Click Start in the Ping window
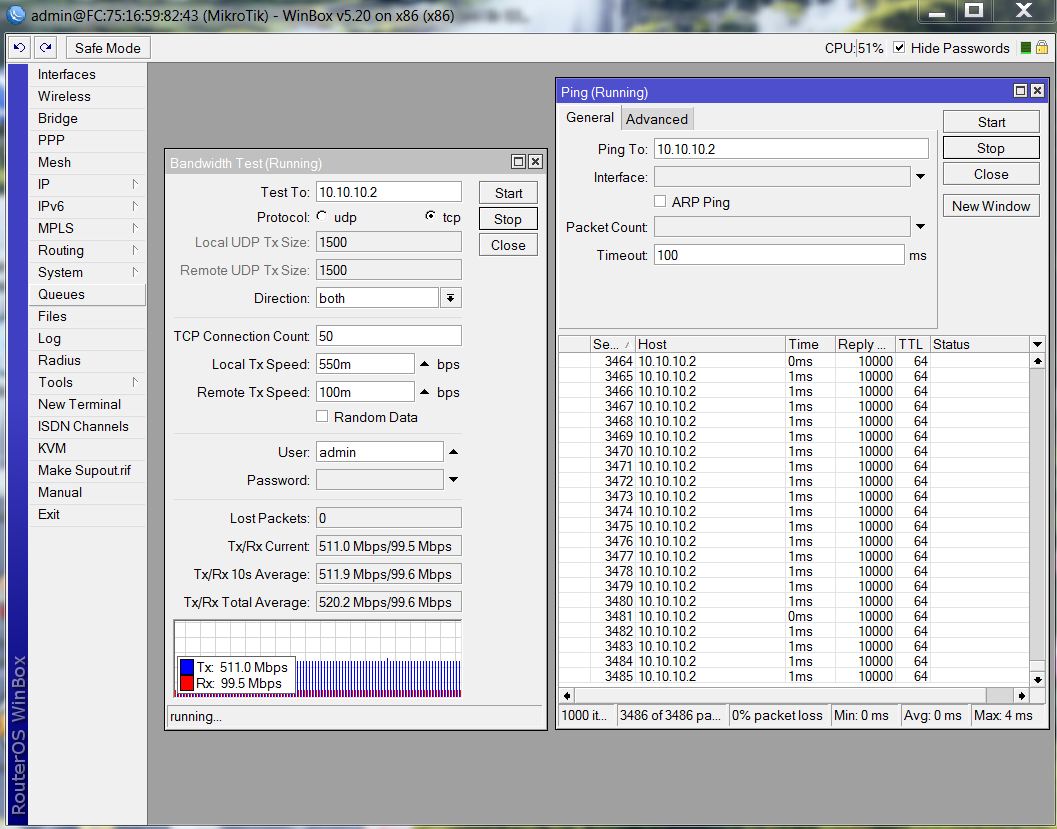The height and width of the screenshot is (829, 1057). (991, 122)
